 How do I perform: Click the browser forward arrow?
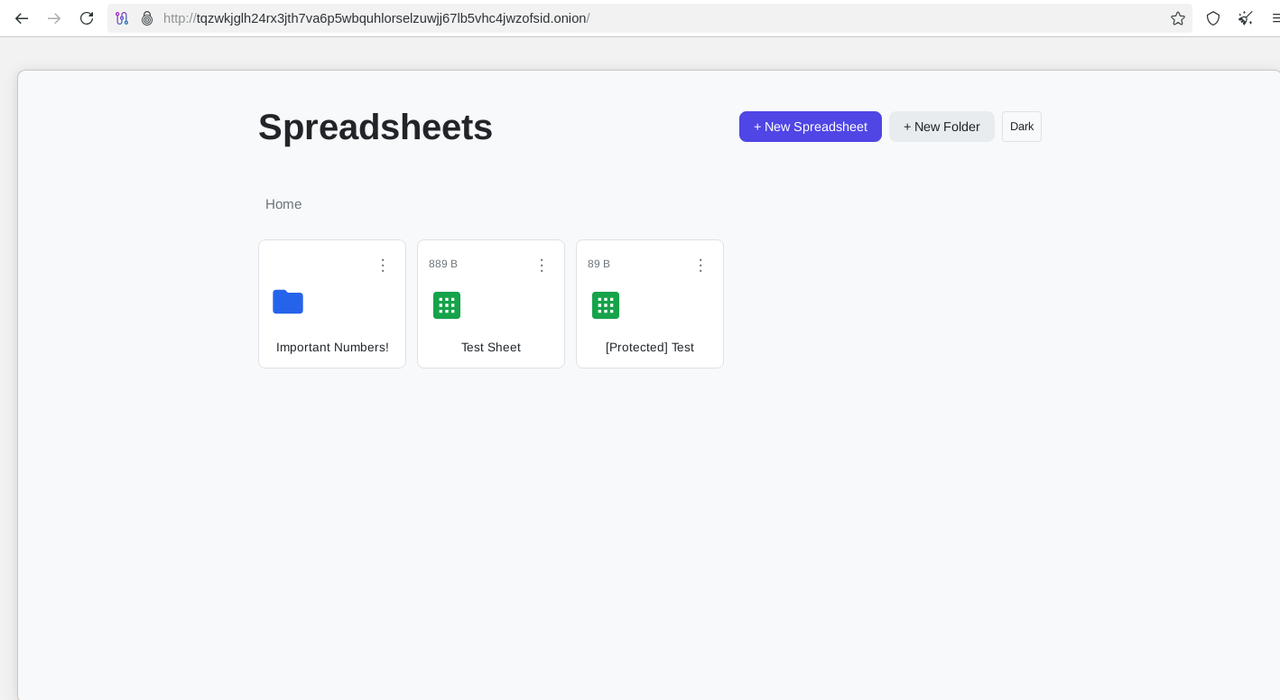pos(54,18)
